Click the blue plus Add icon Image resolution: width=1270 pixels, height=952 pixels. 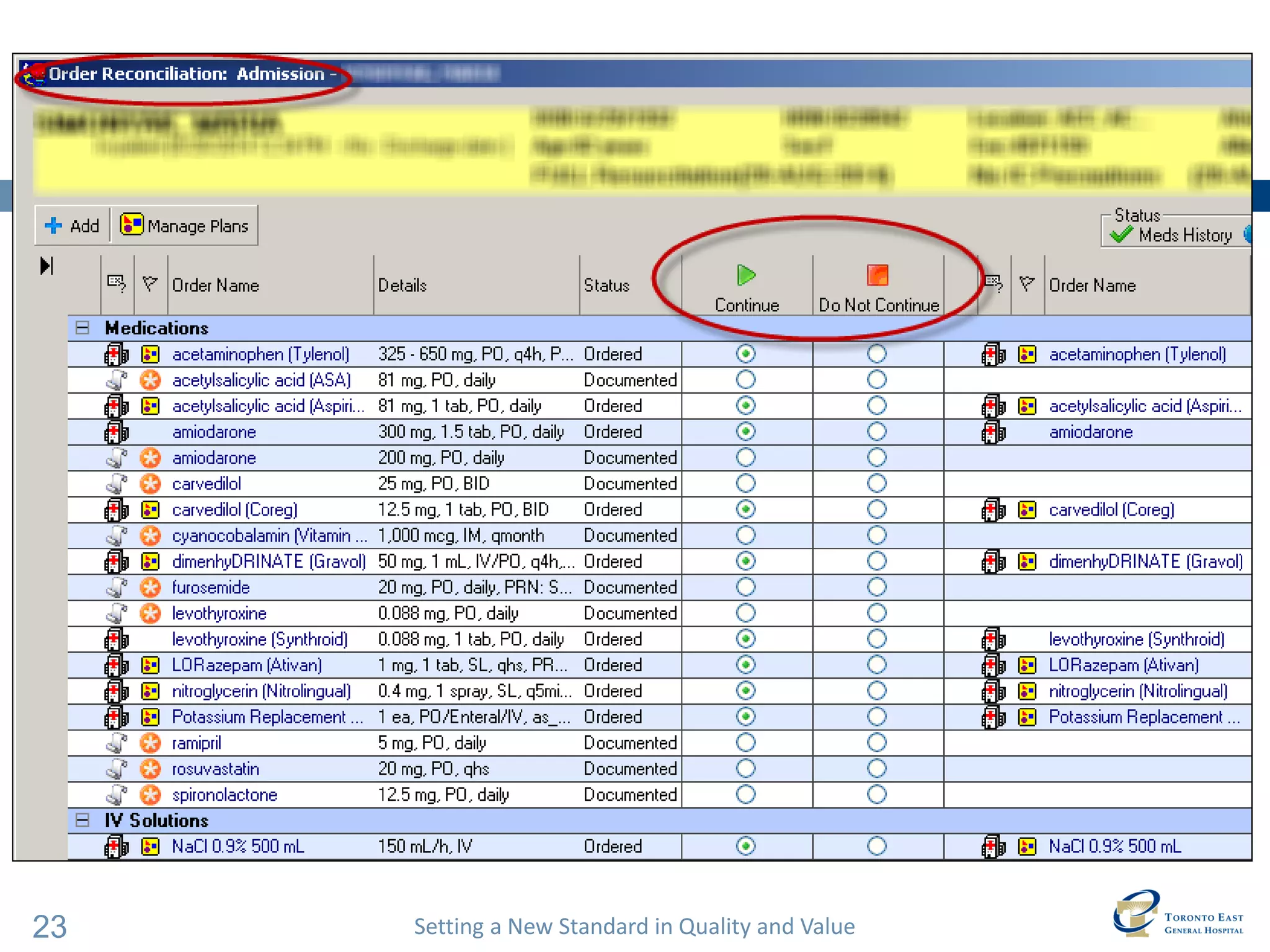(x=53, y=226)
